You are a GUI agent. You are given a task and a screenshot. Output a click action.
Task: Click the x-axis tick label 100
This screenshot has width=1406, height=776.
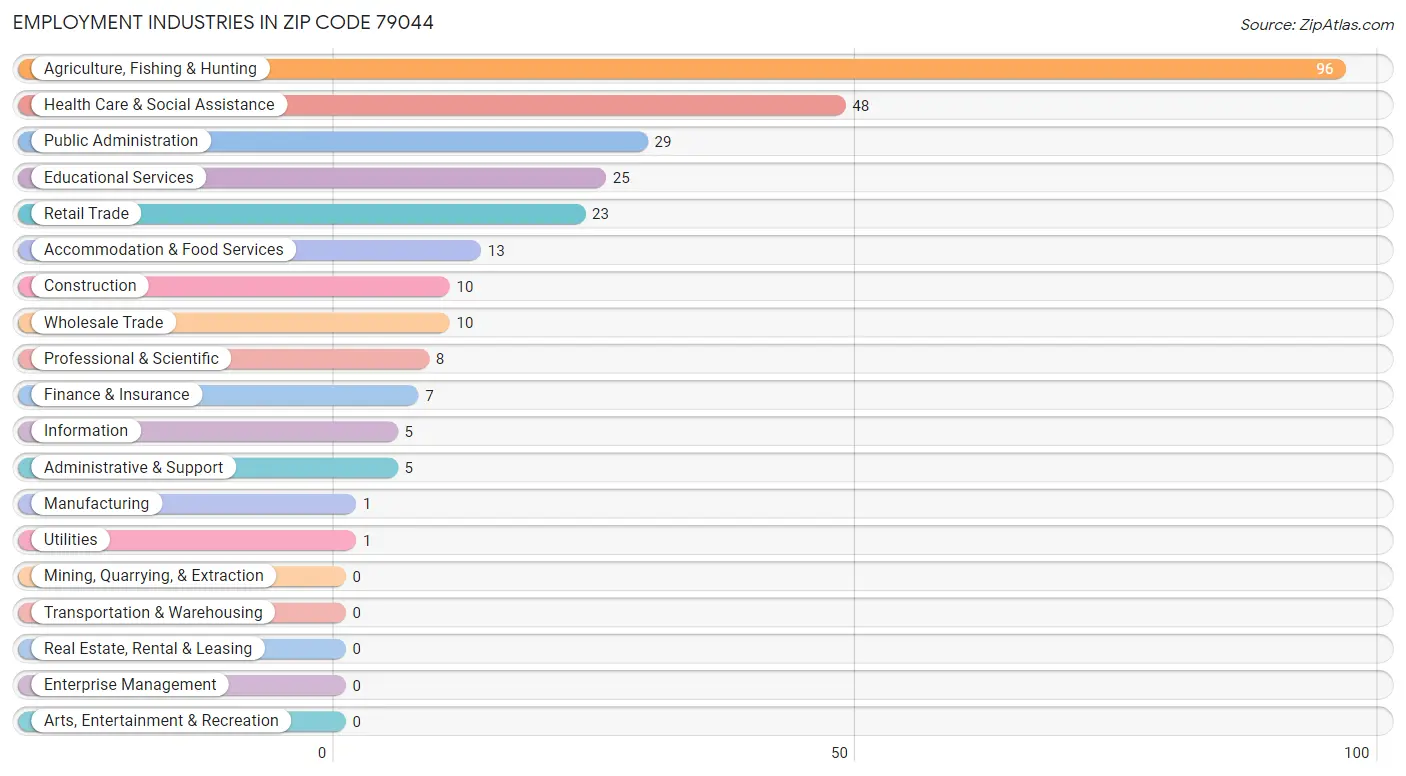(1357, 753)
